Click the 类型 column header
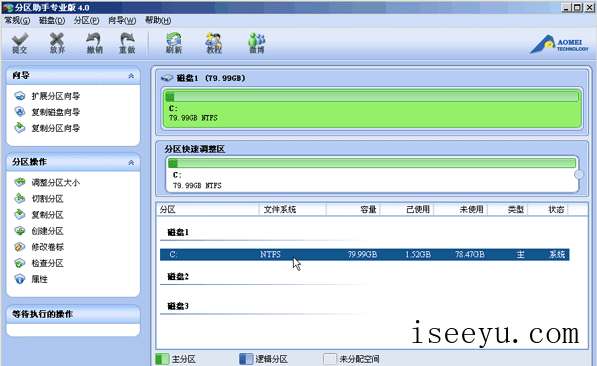597x366 pixels. 508,209
